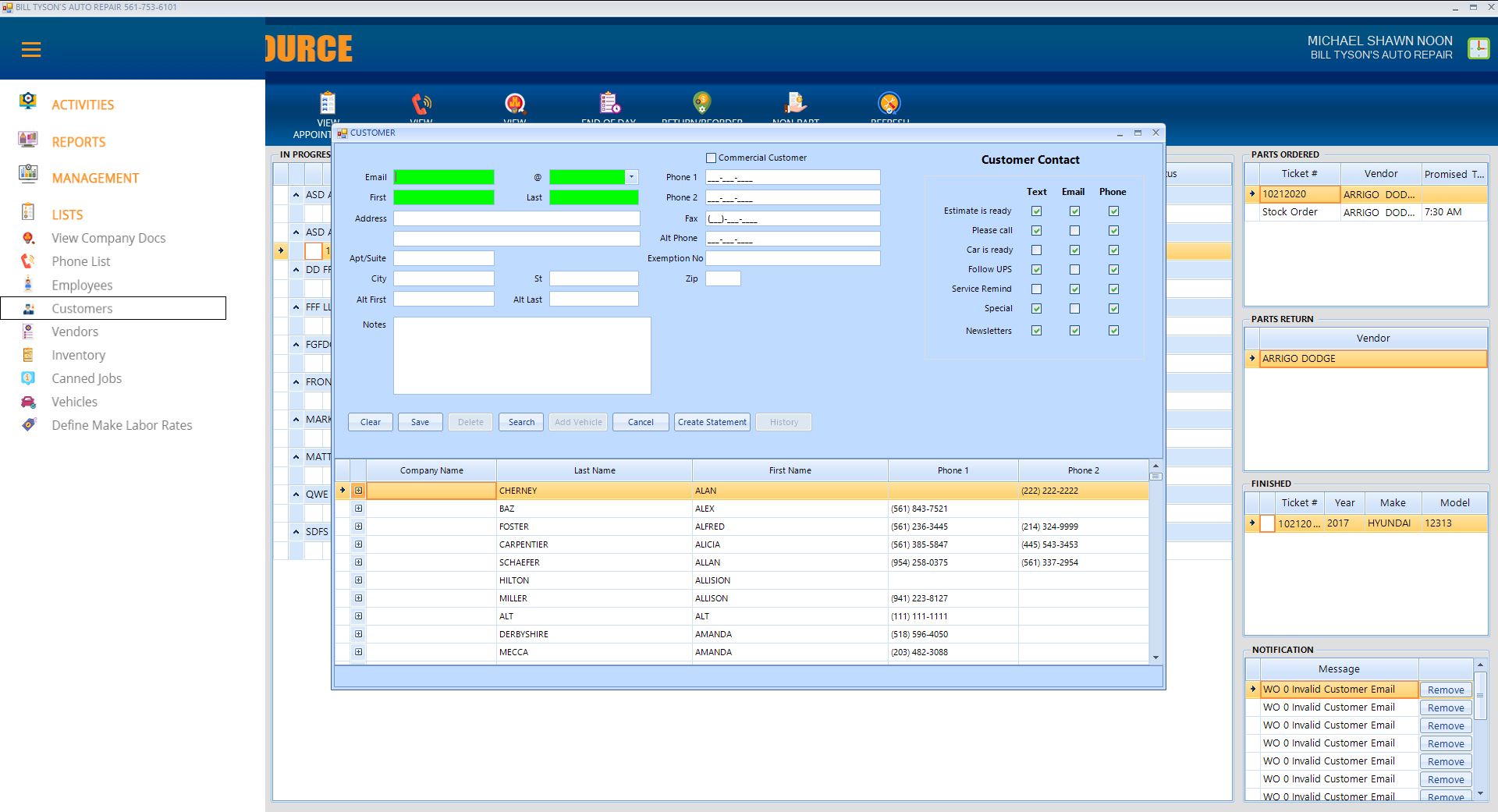This screenshot has width=1498, height=812.
Task: Open the hamburger menu icon
Action: click(31, 50)
